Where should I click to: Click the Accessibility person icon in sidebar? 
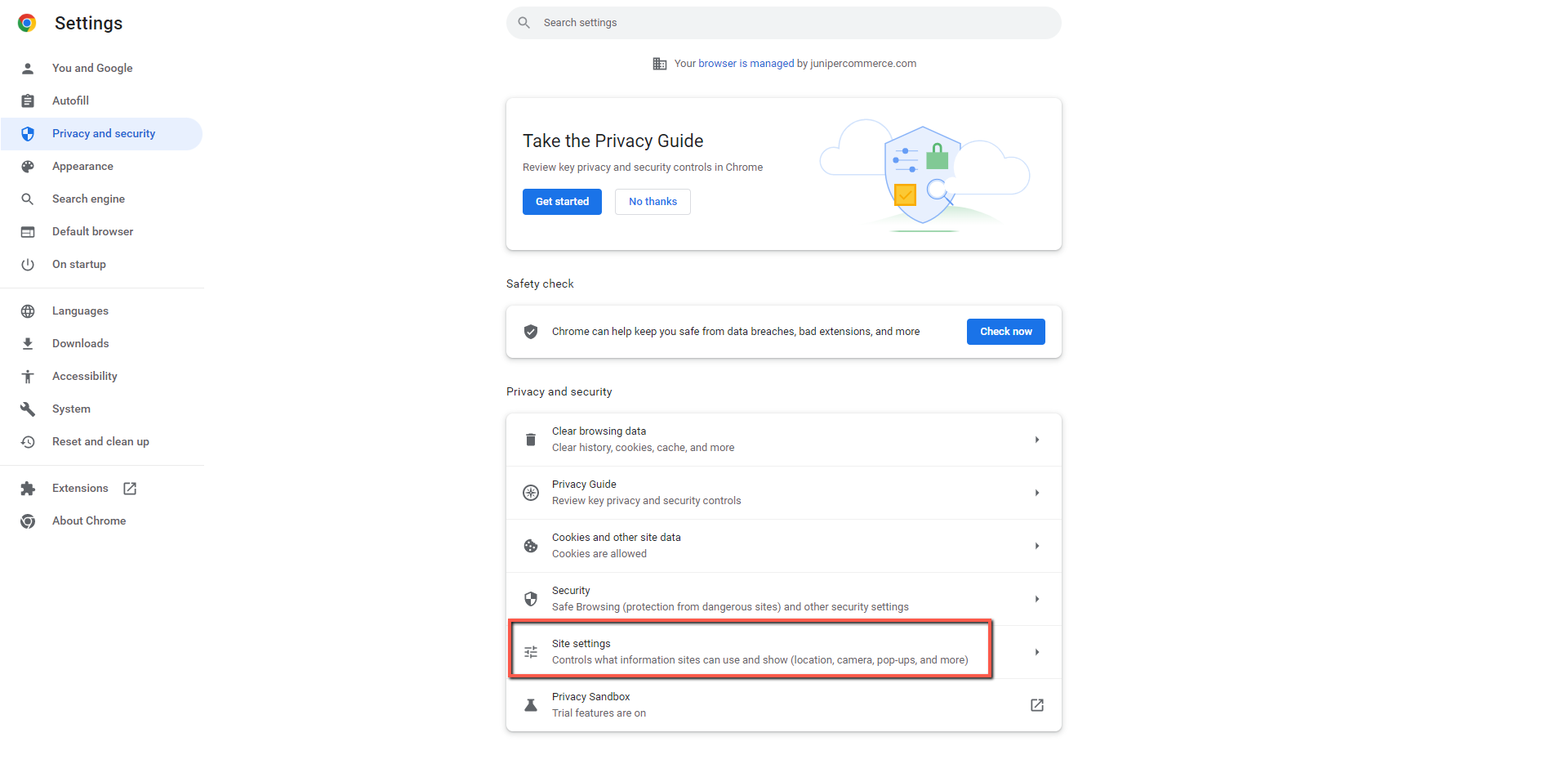[28, 377]
